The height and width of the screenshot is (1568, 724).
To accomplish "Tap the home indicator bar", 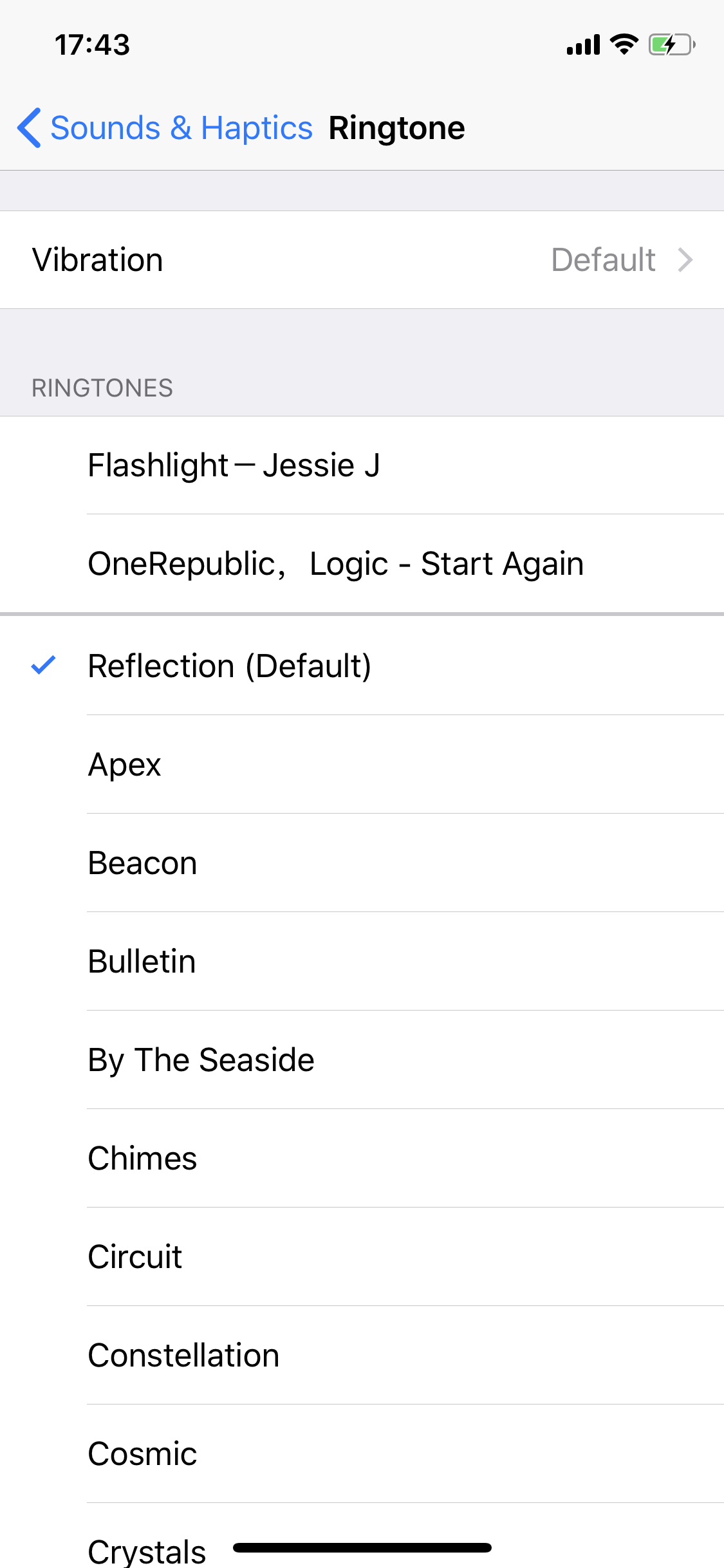I will point(362,1547).
